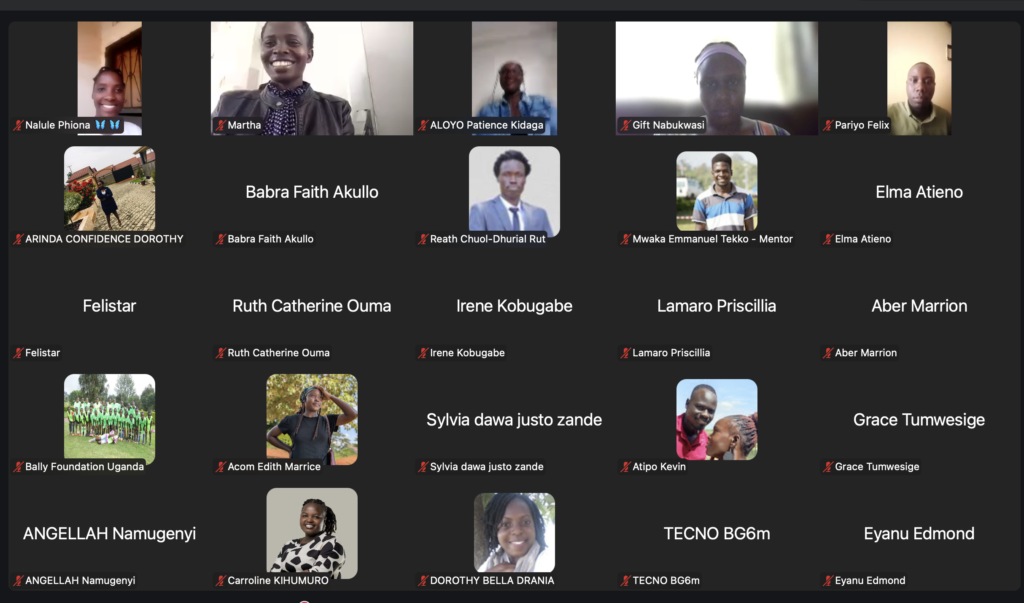This screenshot has height=603, width=1024.
Task: Click muted mic icon beside TECNO BG6m
Action: (626, 580)
